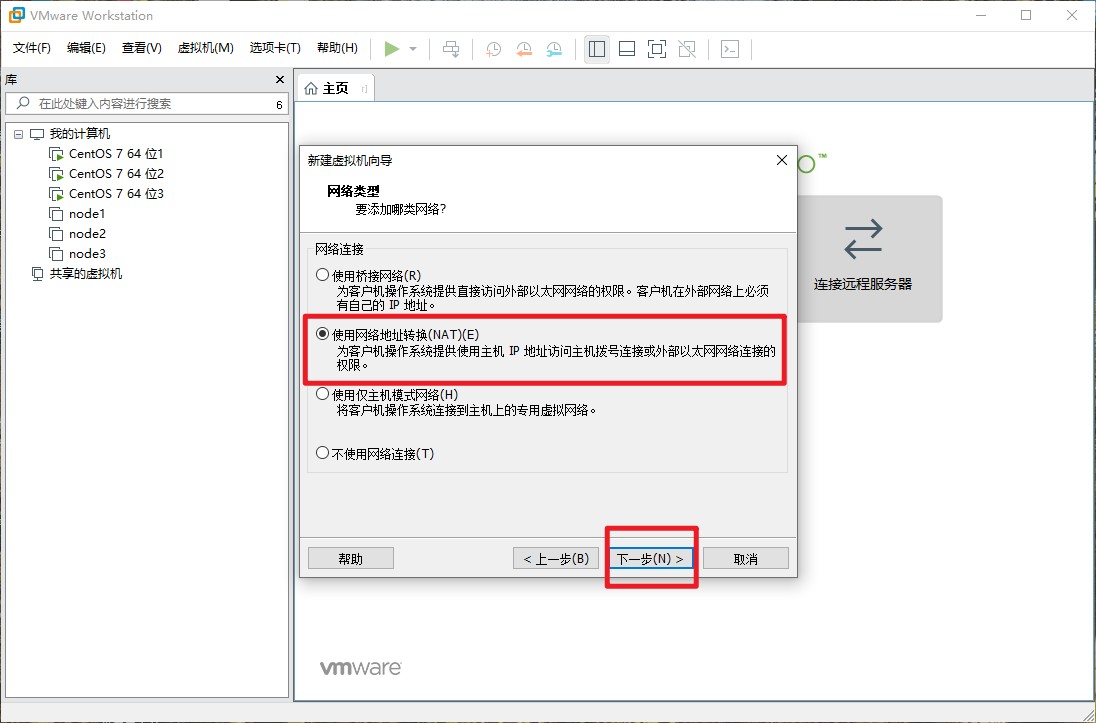
Task: Click the Unity mode toolbar icon
Action: point(687,49)
